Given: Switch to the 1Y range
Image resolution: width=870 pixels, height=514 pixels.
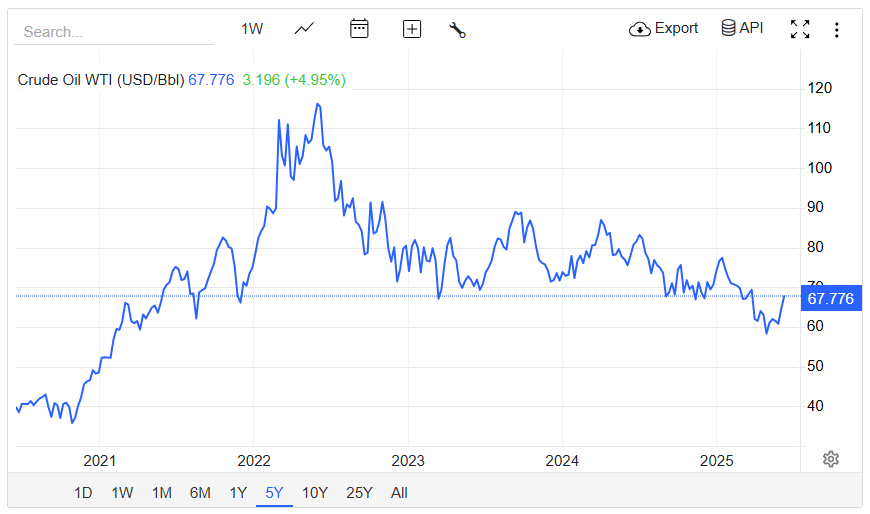Looking at the screenshot, I should 238,492.
